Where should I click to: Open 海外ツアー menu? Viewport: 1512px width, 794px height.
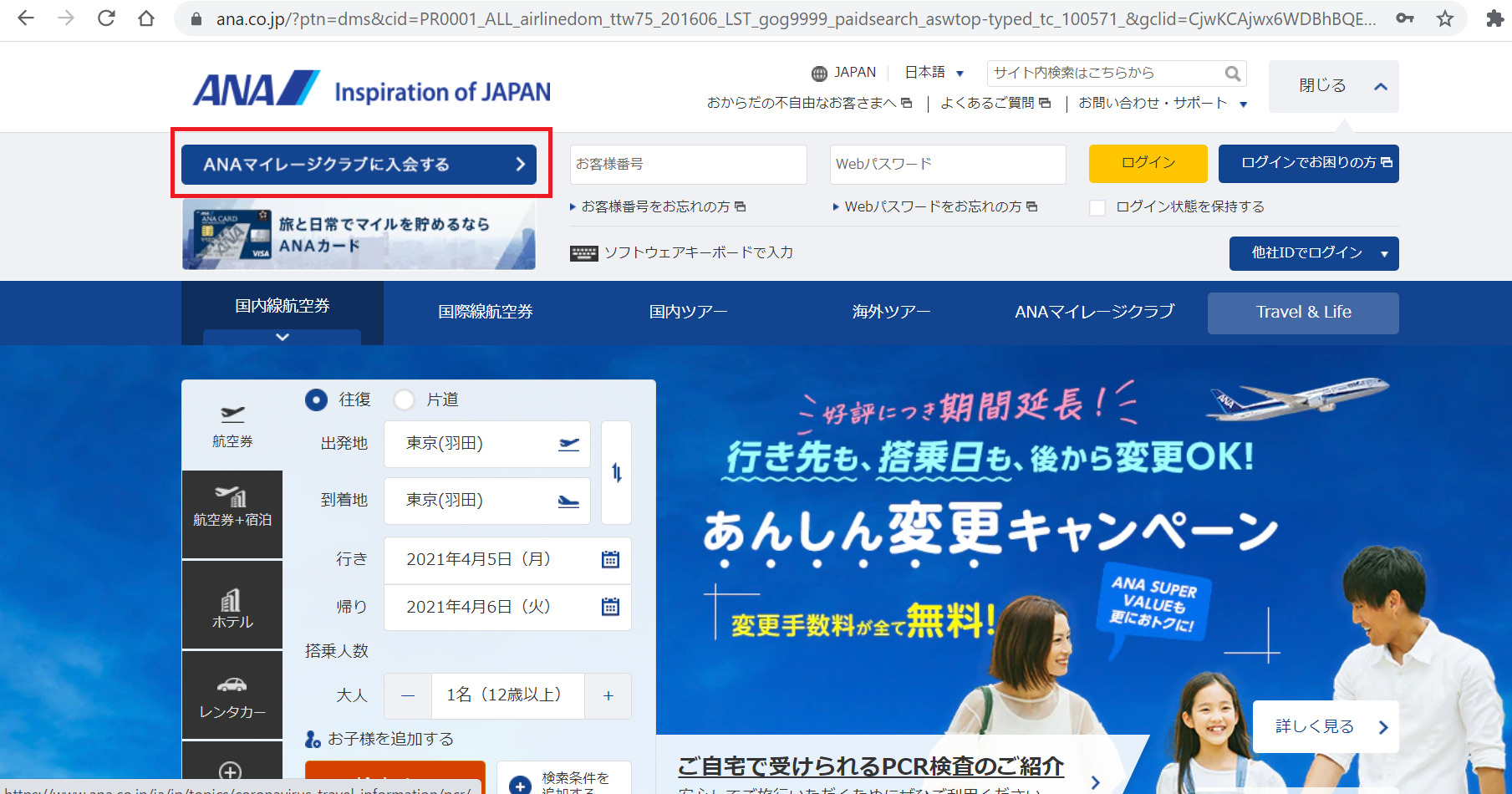[891, 313]
